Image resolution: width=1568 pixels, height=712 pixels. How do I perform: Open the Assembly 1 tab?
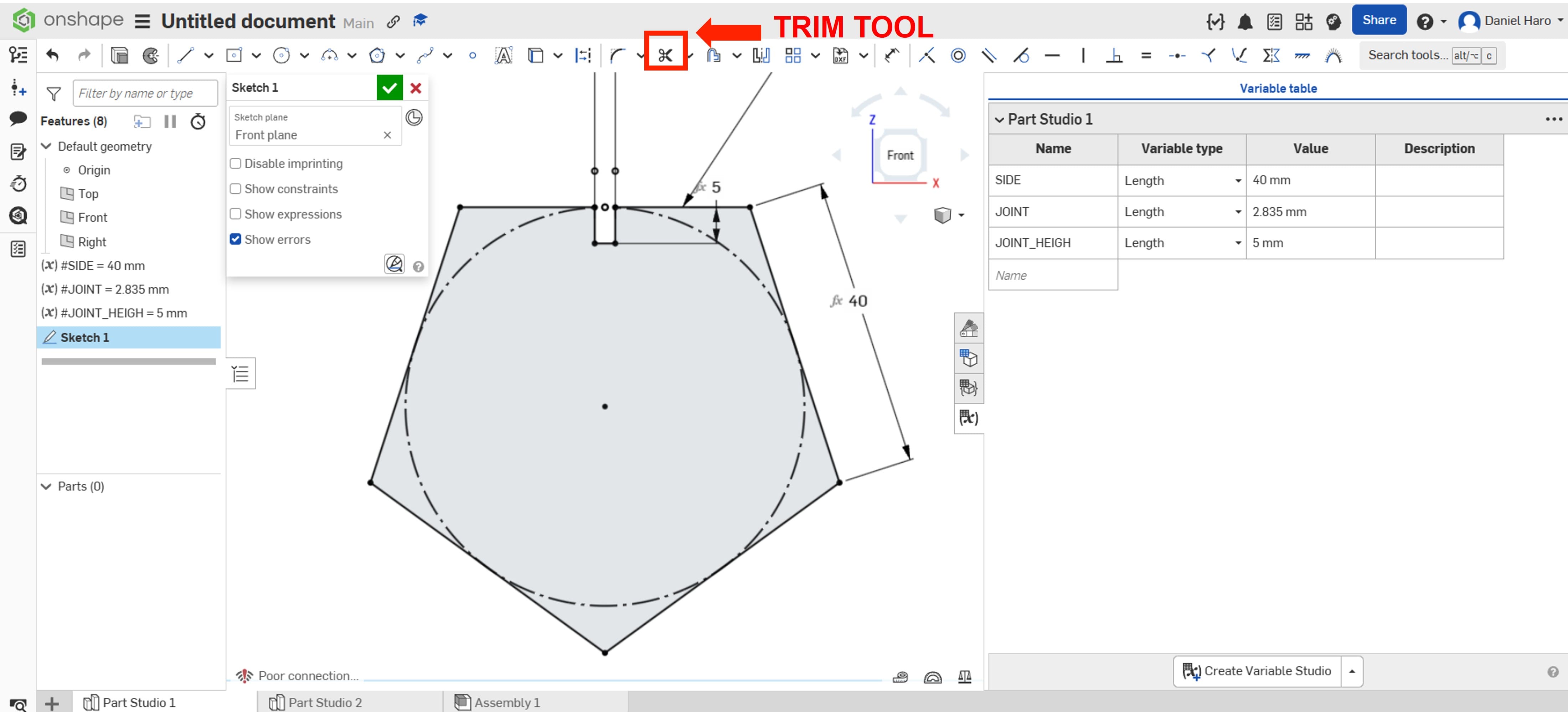pyautogui.click(x=506, y=702)
